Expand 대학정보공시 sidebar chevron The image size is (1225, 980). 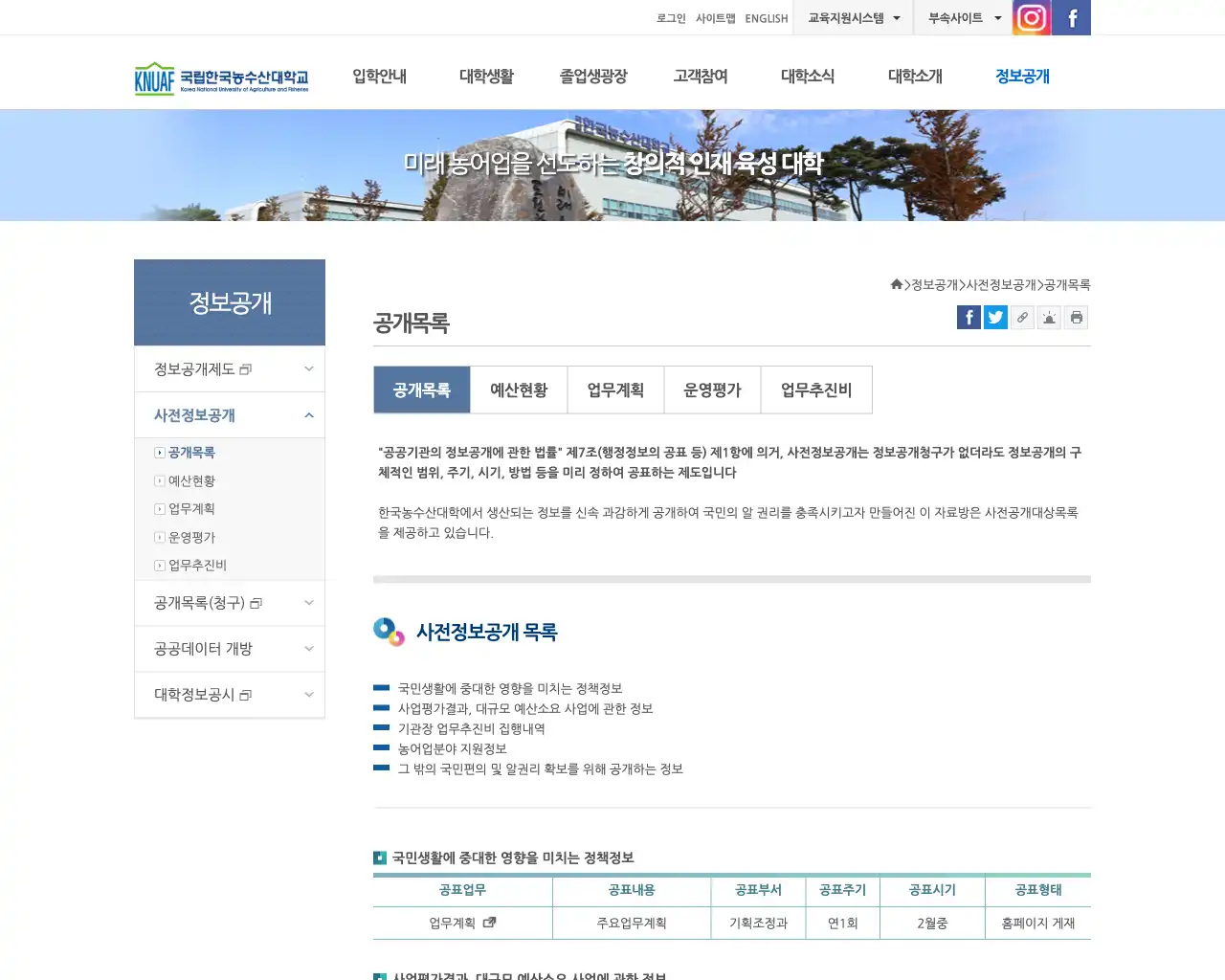point(308,695)
